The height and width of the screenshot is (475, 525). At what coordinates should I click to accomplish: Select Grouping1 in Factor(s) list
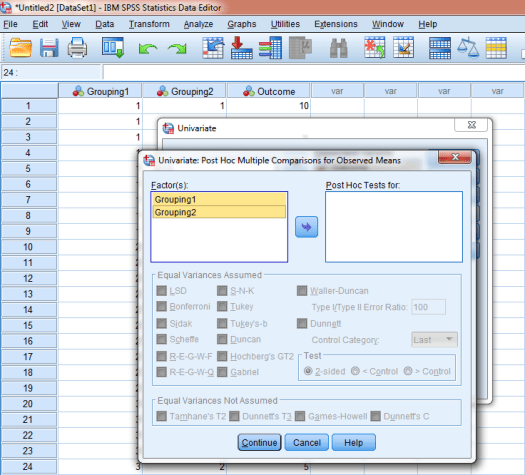[x=219, y=200]
